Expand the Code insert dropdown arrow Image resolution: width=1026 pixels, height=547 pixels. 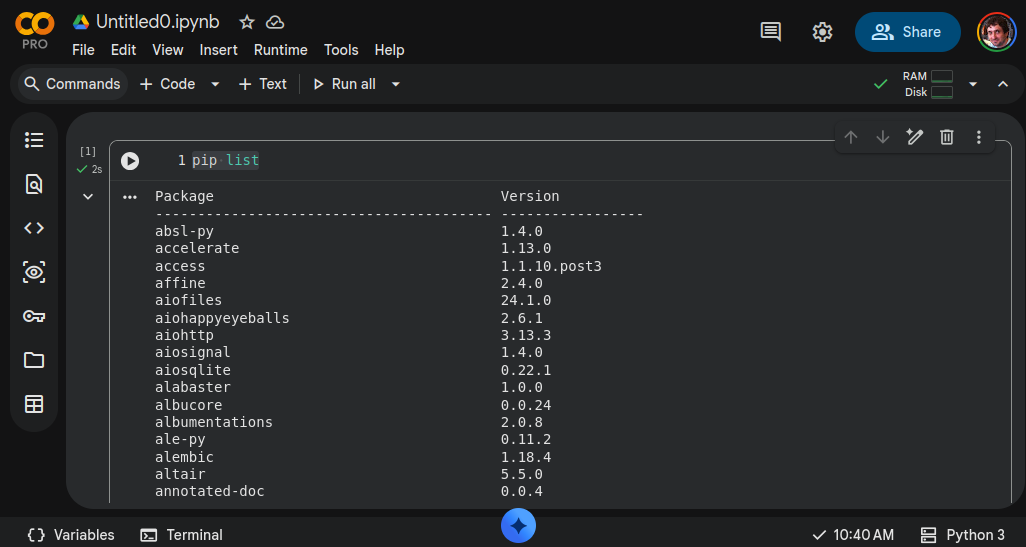(x=215, y=84)
